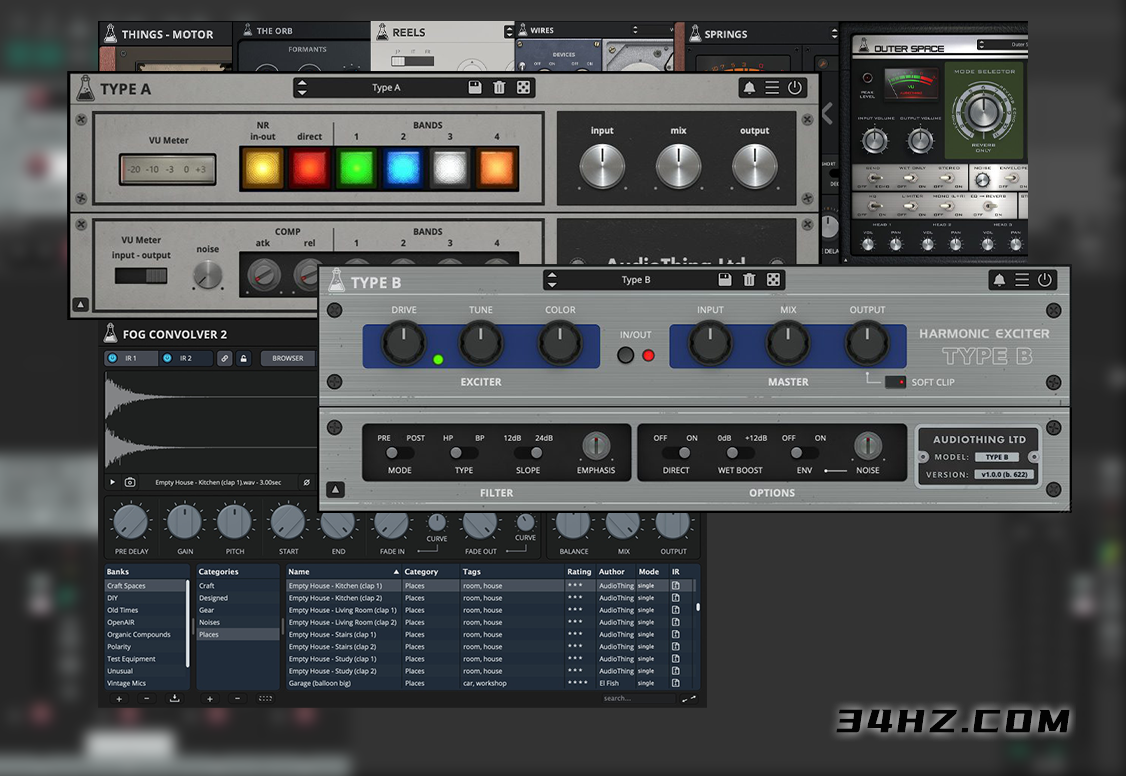Play the impulse response in Fog Convolver
The height and width of the screenshot is (776, 1126).
pyautogui.click(x=113, y=482)
